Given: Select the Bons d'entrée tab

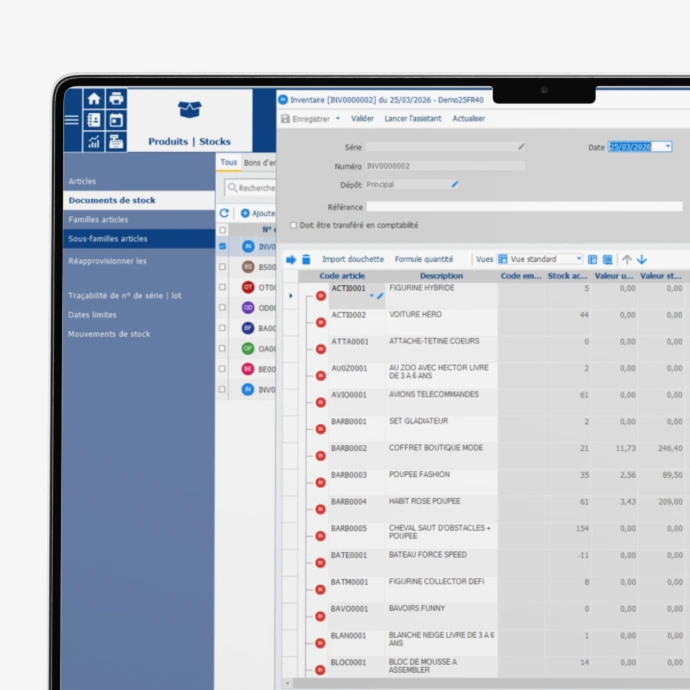Looking at the screenshot, I should pos(260,163).
